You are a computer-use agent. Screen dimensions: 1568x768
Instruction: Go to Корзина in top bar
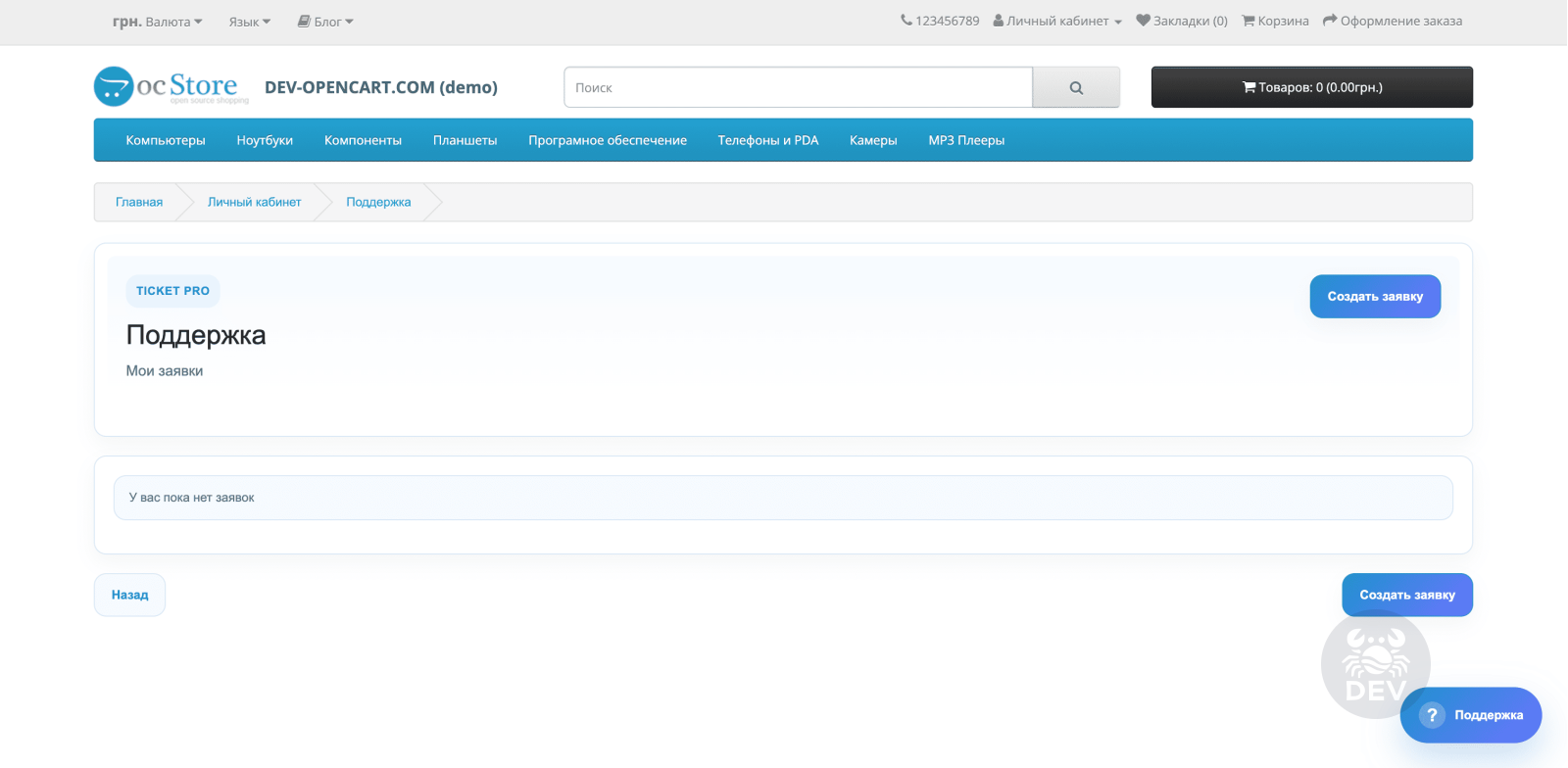1276,21
